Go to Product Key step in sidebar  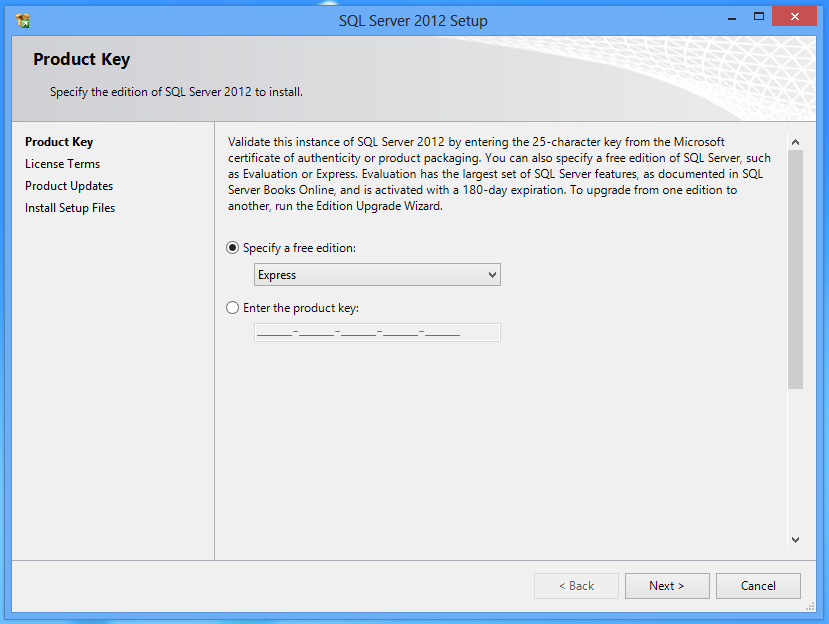59,142
